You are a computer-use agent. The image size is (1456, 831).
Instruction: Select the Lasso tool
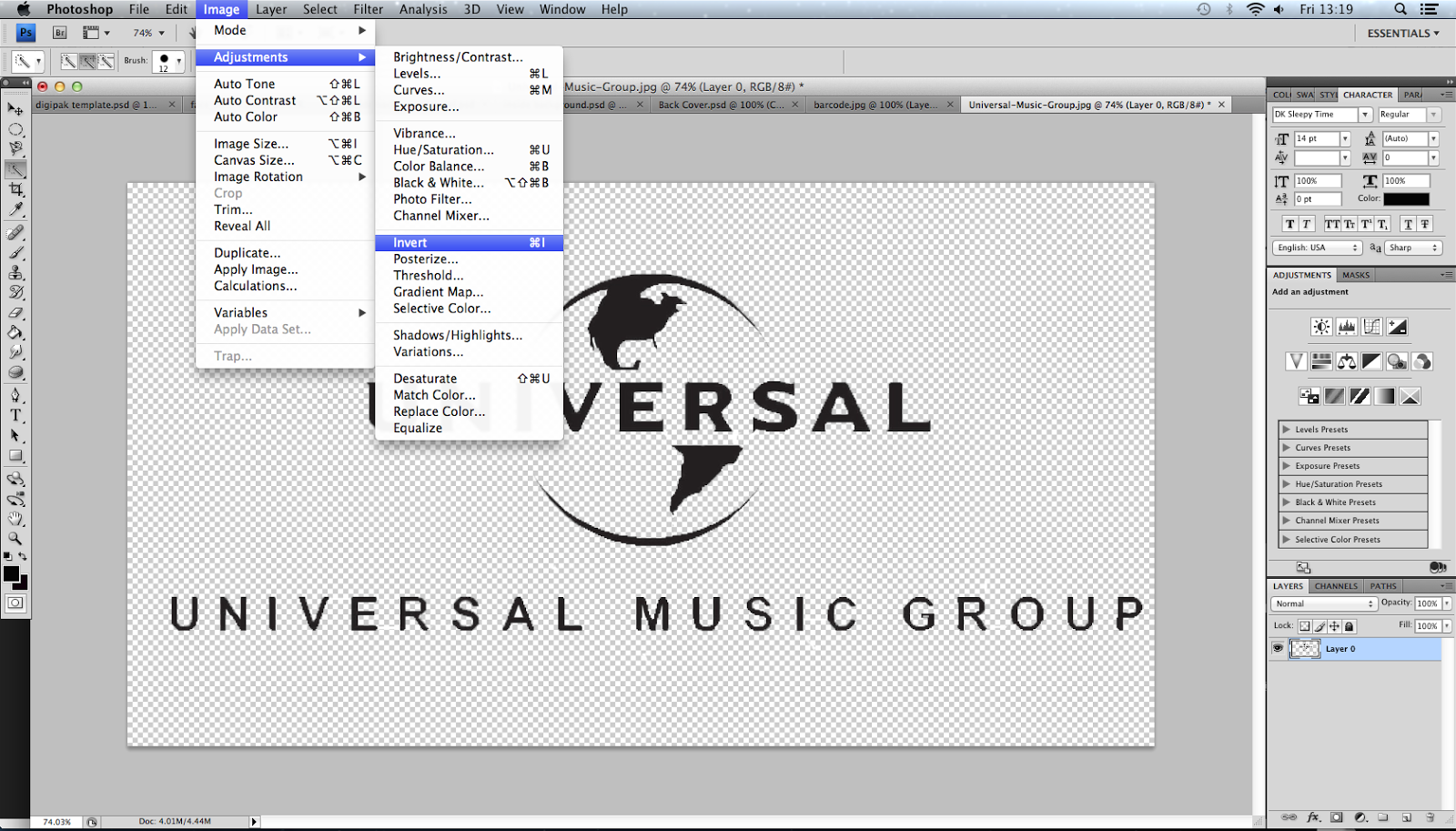point(15,149)
